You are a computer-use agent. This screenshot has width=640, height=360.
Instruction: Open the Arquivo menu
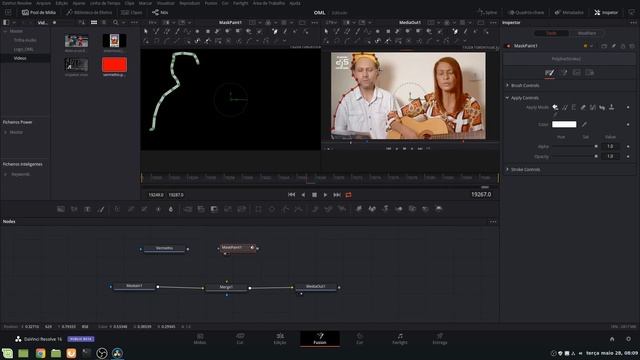[43, 3]
